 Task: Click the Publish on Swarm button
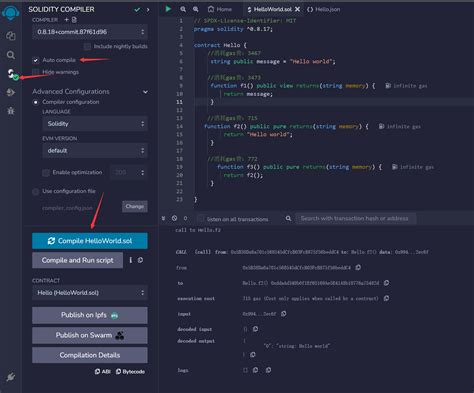click(x=90, y=335)
